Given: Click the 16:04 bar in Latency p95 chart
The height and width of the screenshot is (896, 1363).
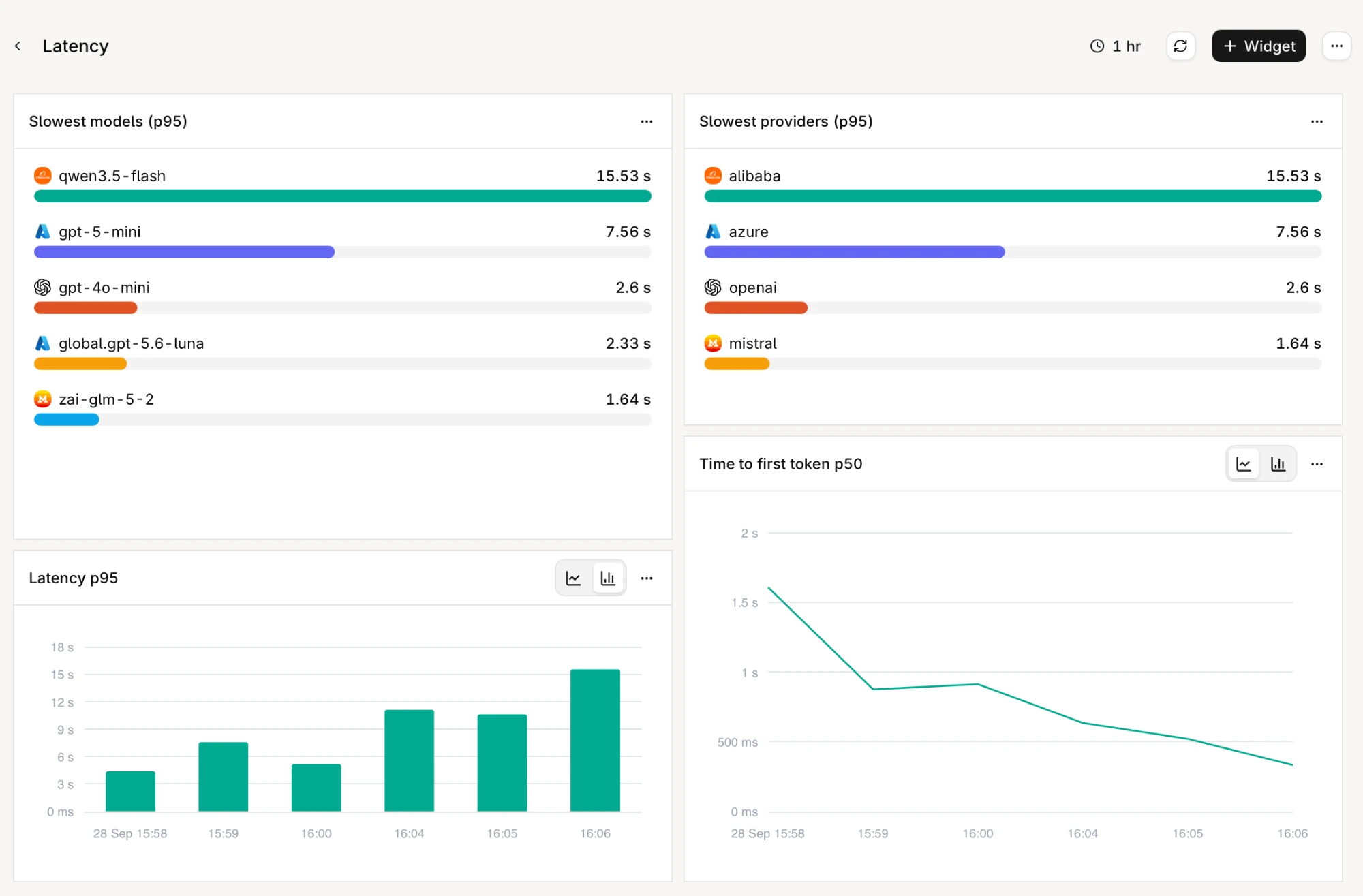Looking at the screenshot, I should pyautogui.click(x=409, y=760).
